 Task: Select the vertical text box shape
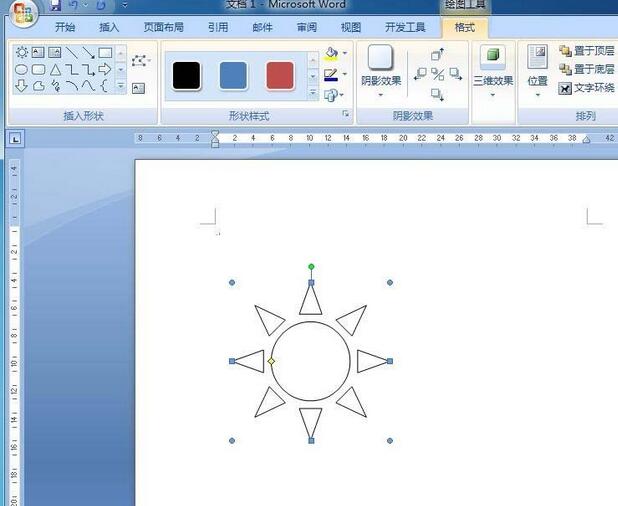coord(54,52)
